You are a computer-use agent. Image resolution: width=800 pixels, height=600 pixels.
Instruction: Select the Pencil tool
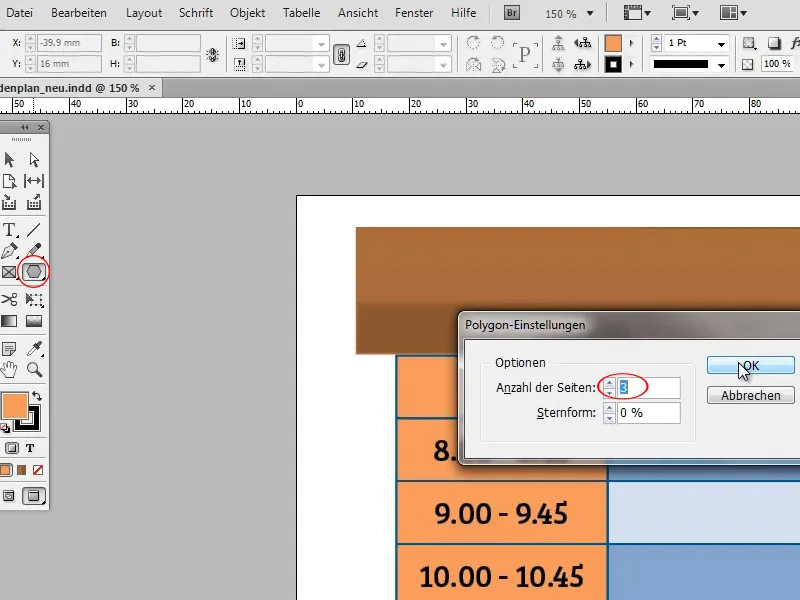click(x=34, y=251)
